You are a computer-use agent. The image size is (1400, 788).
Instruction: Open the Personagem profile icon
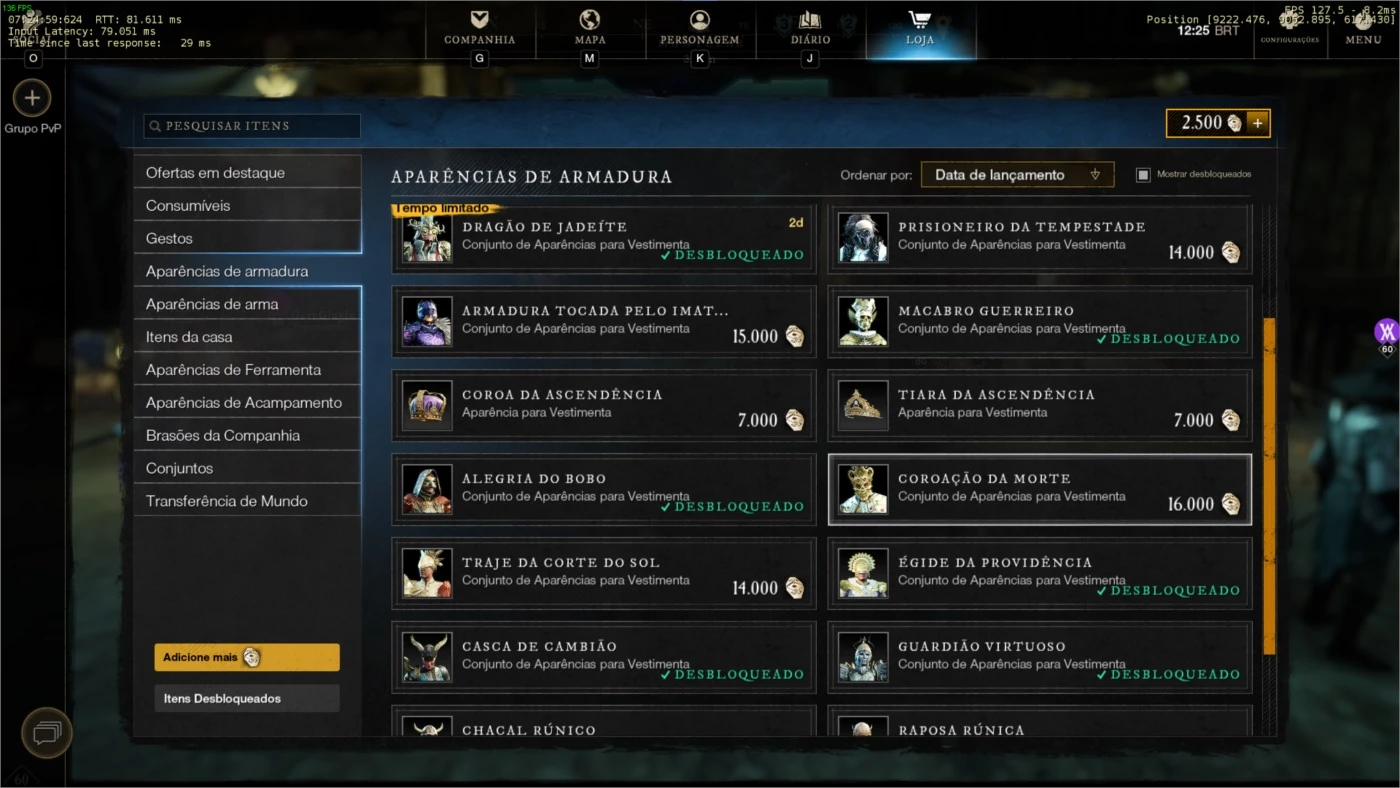click(x=699, y=19)
